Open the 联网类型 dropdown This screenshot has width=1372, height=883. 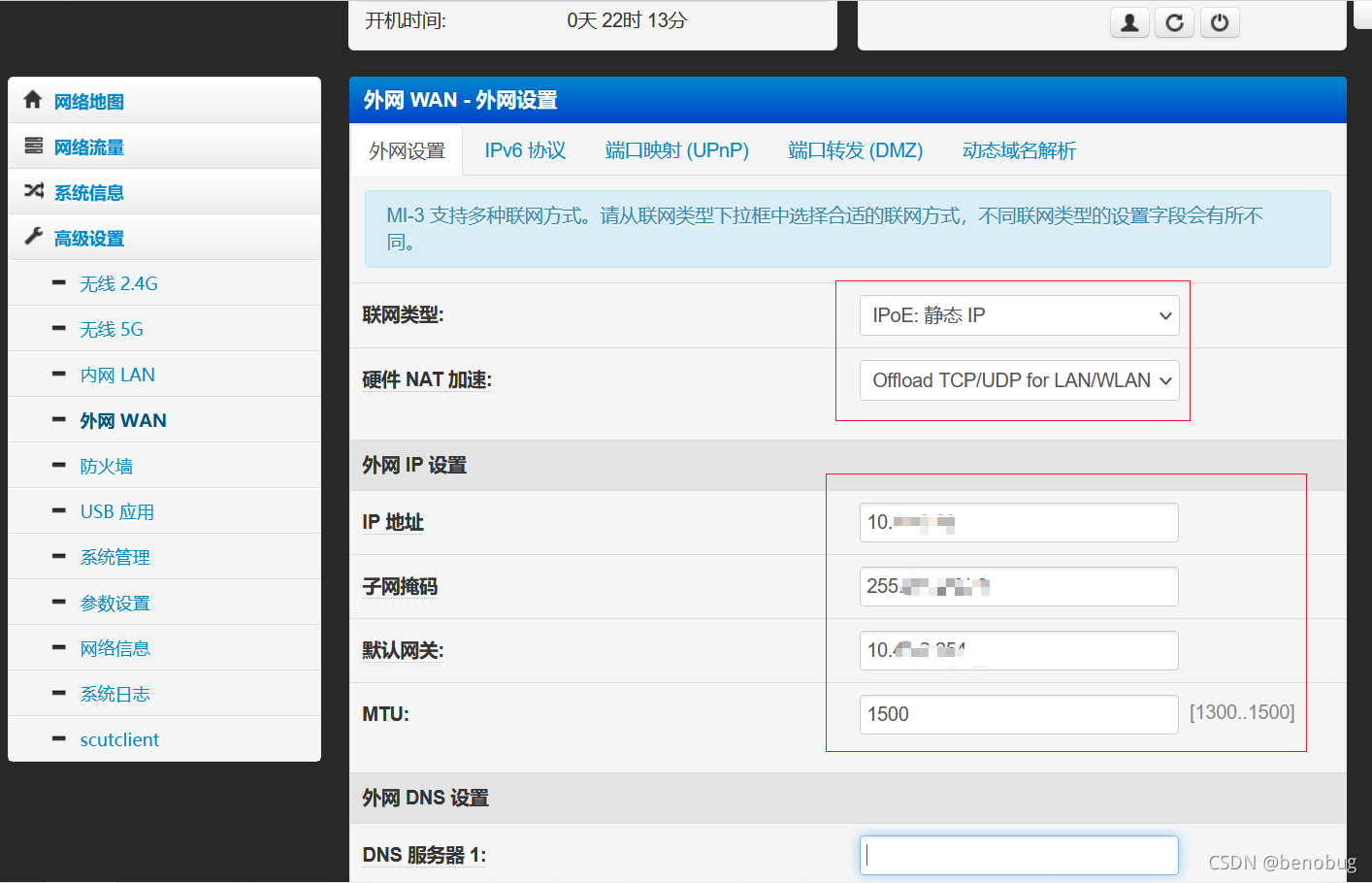1019,315
